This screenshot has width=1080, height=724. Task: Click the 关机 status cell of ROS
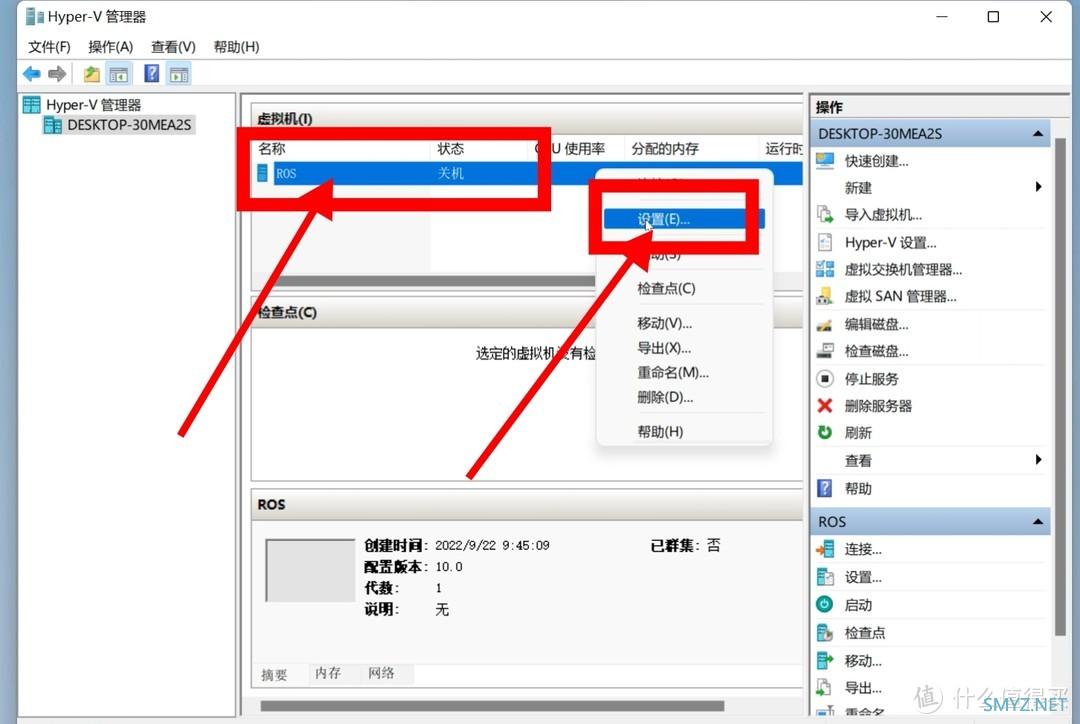[450, 173]
